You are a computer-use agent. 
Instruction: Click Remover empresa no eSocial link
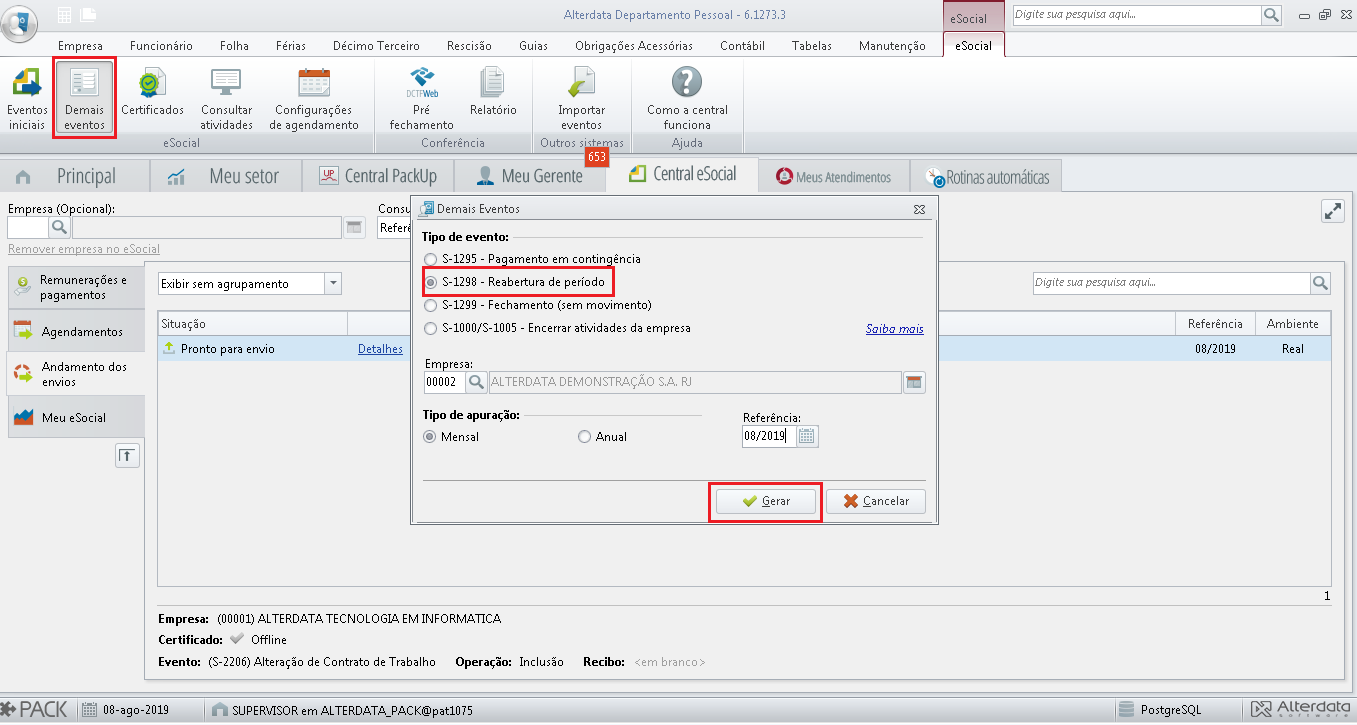point(84,249)
